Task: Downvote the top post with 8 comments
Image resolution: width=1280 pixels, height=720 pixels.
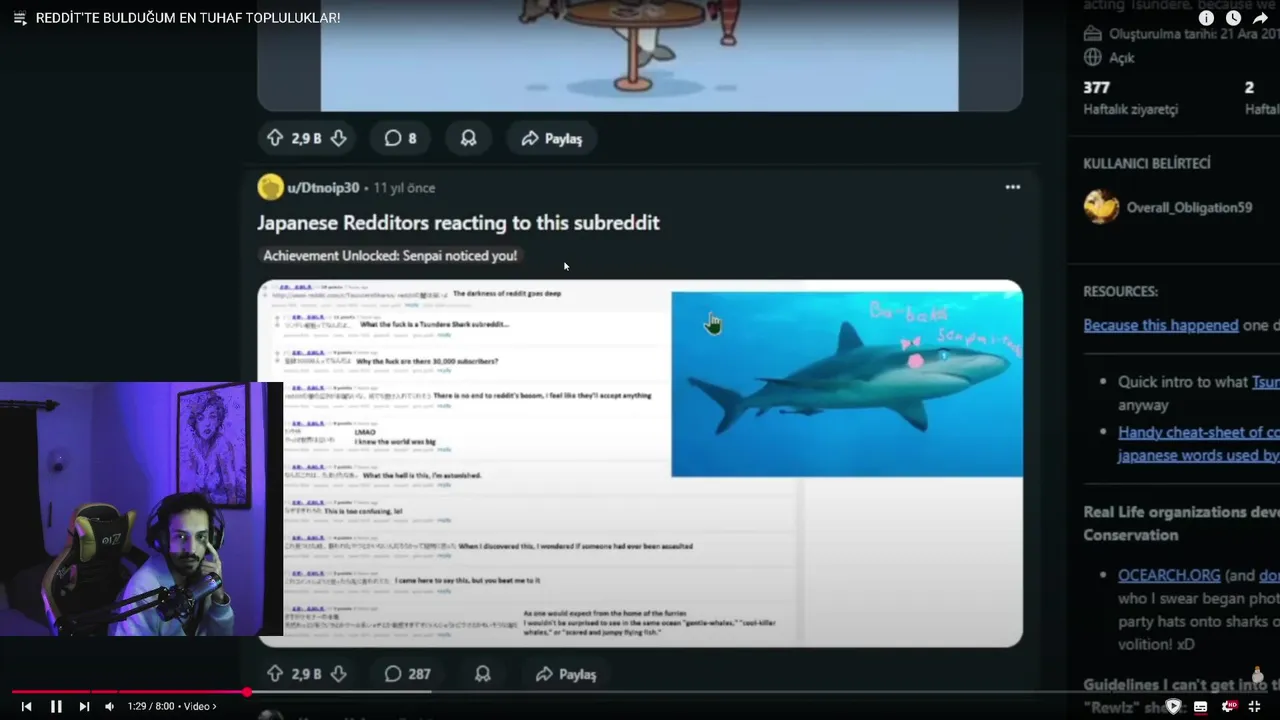Action: (x=339, y=138)
